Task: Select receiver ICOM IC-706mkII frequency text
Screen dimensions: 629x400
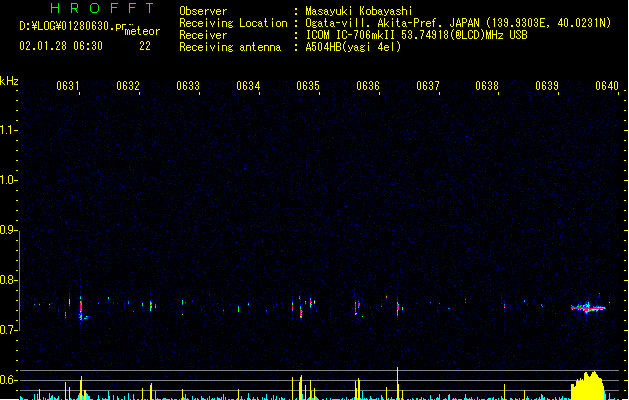Action: tap(416, 35)
